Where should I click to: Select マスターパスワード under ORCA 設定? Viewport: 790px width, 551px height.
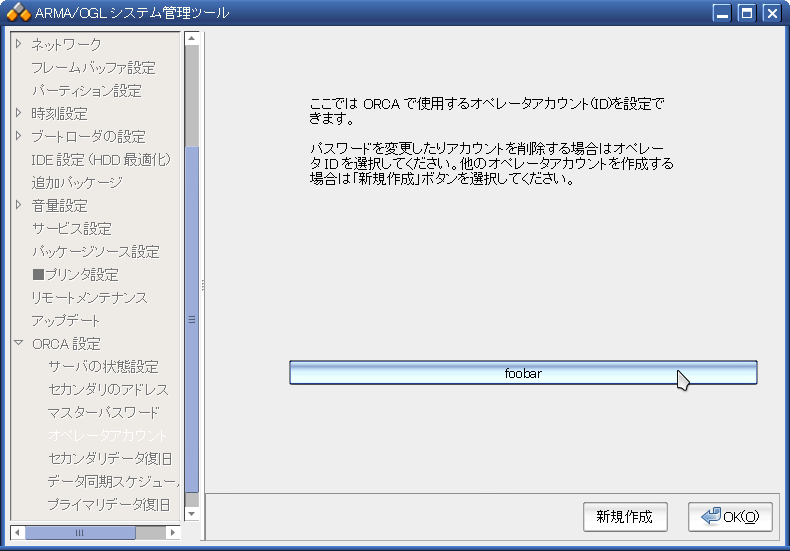pos(103,412)
